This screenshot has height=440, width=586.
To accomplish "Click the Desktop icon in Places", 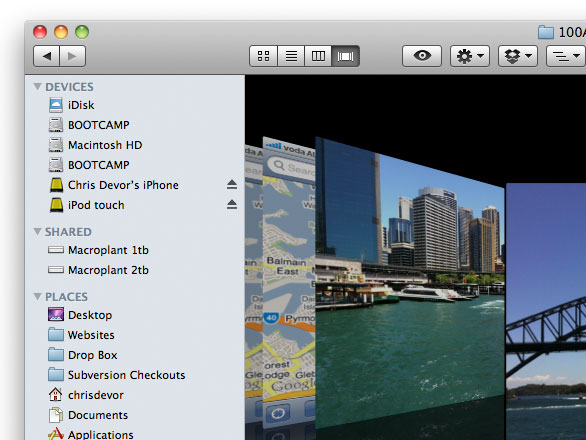I will (56, 314).
